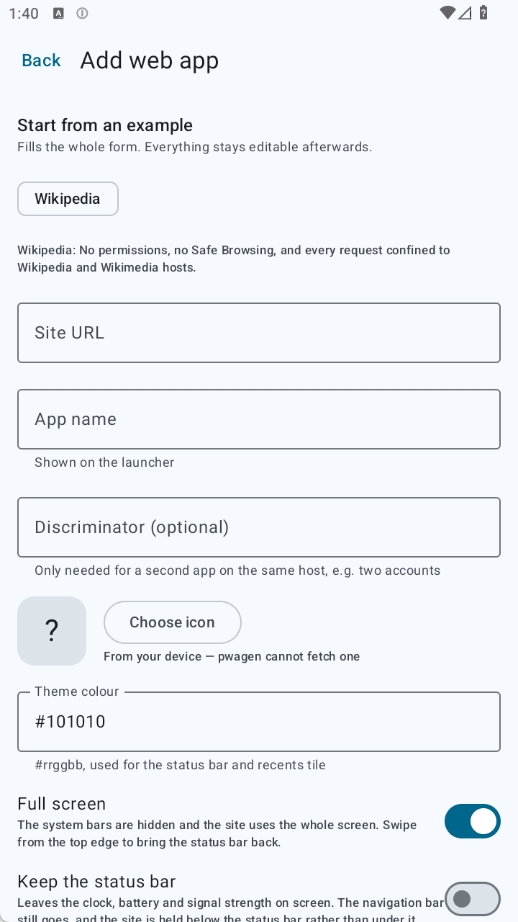Viewport: 518px width, 922px height.
Task: Edit the Theme colour #101010 field
Action: coord(259,721)
